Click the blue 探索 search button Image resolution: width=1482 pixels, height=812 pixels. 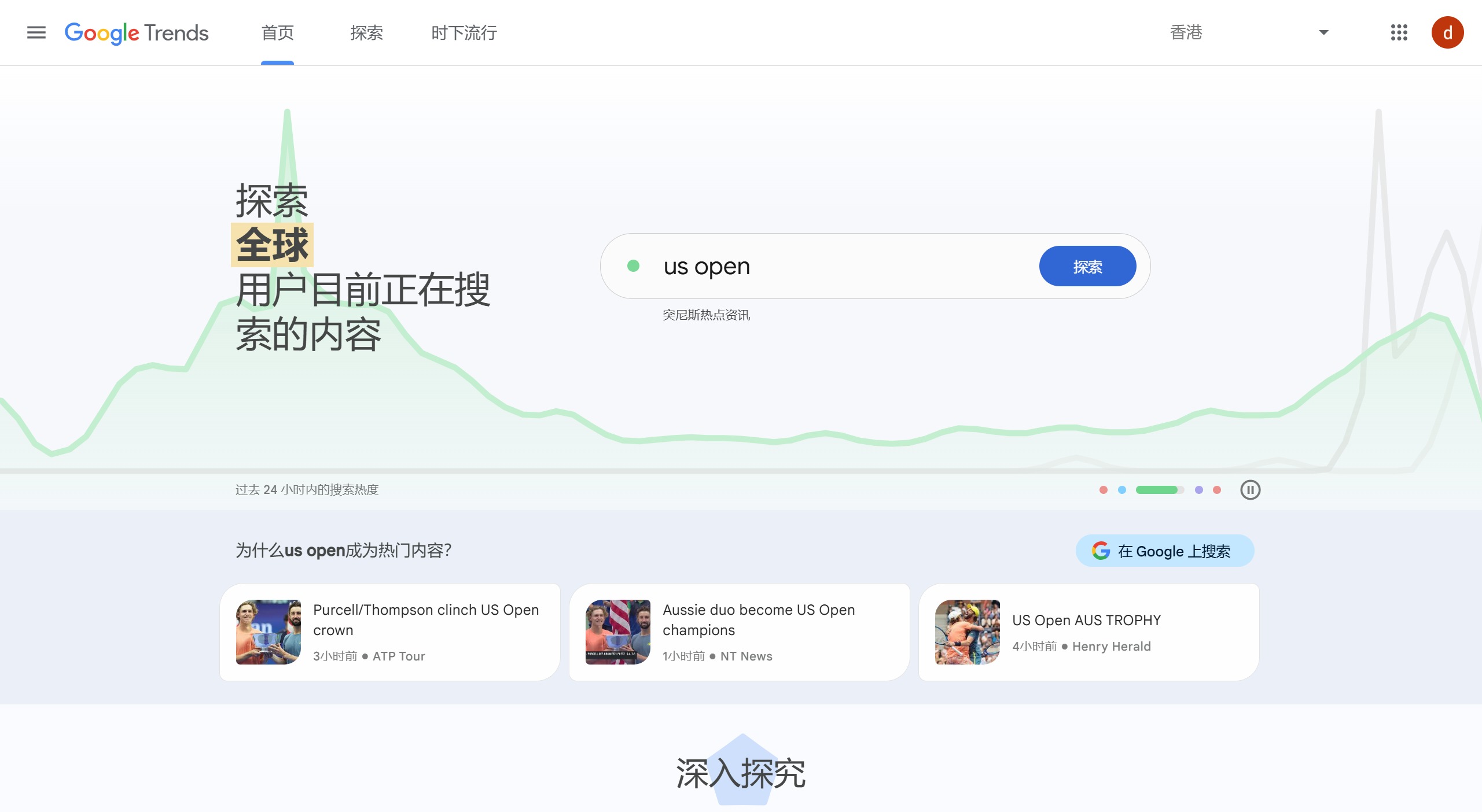coord(1087,266)
